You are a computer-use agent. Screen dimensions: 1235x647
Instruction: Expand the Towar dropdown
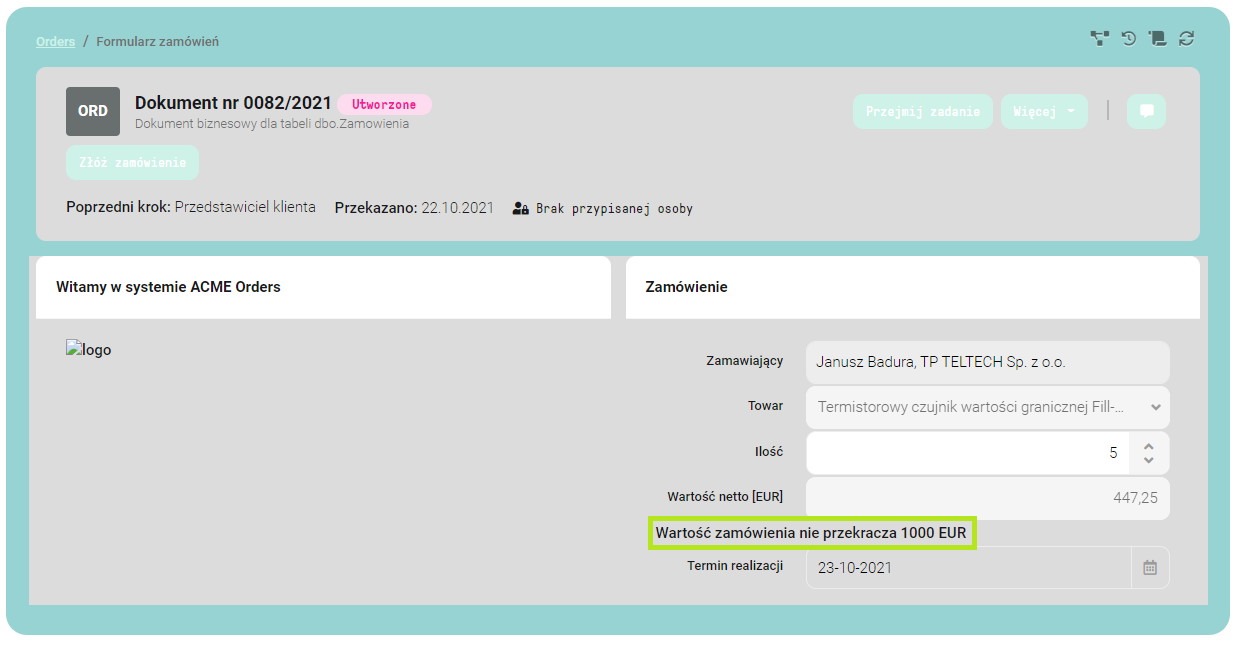point(1156,407)
